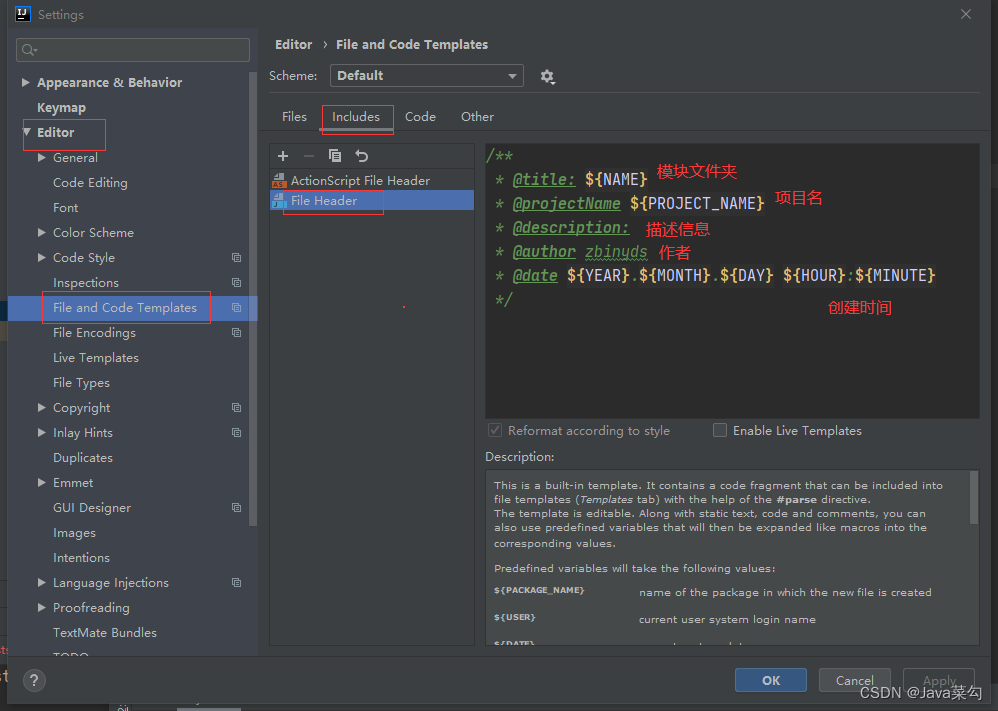998x711 pixels.
Task: Close the Settings dialog
Action: pos(966,14)
